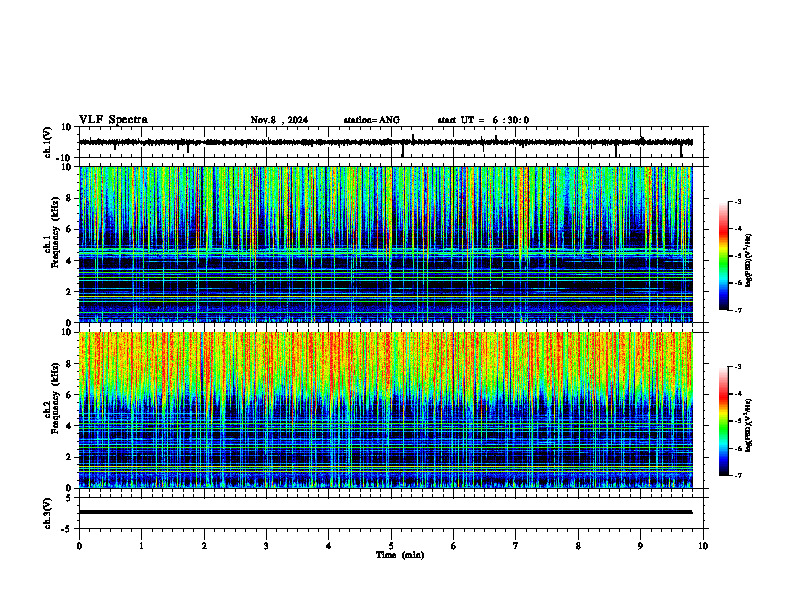Viewport: 792px width, 612px height.
Task: Click the time axis tick label "5"
Action: 391,546
